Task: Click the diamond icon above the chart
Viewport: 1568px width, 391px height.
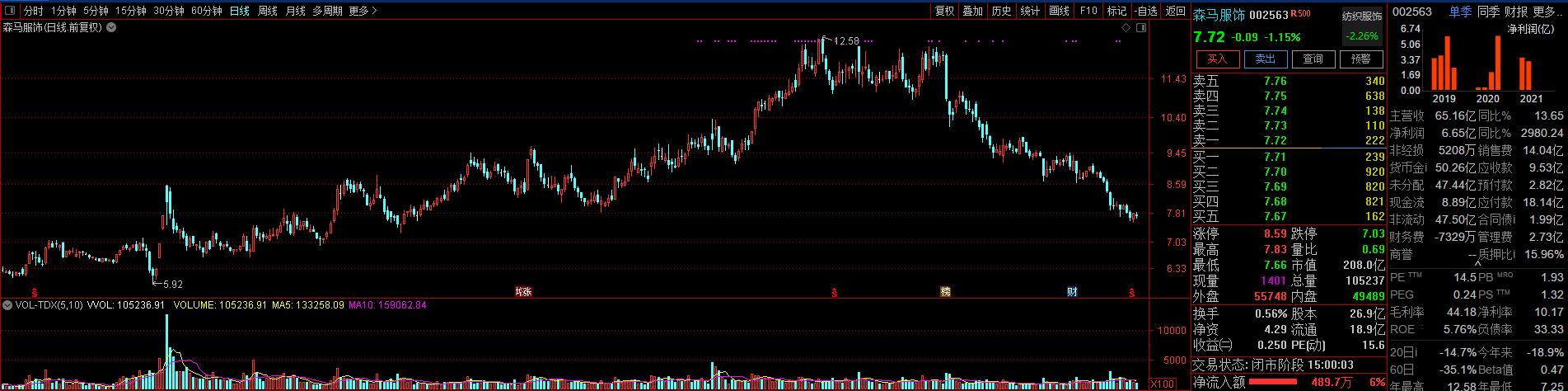Action: pos(1126,27)
